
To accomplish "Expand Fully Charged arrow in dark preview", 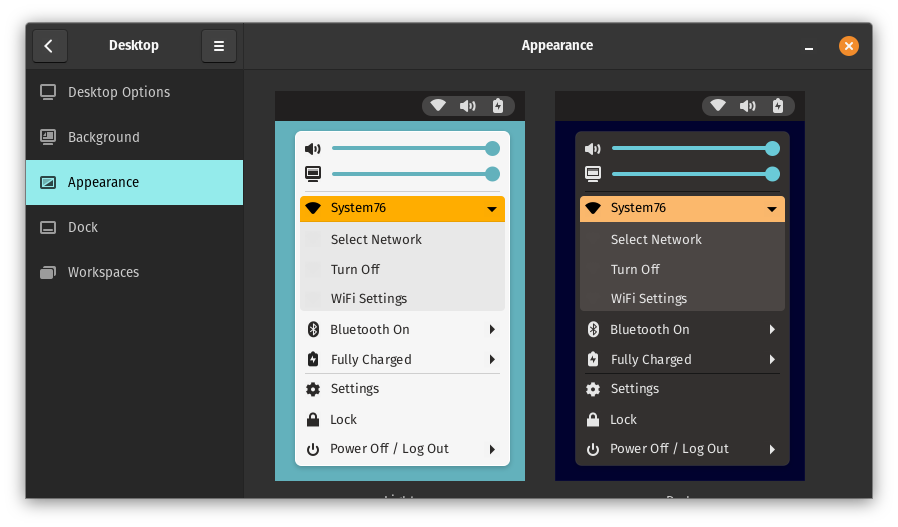I will [x=772, y=359].
